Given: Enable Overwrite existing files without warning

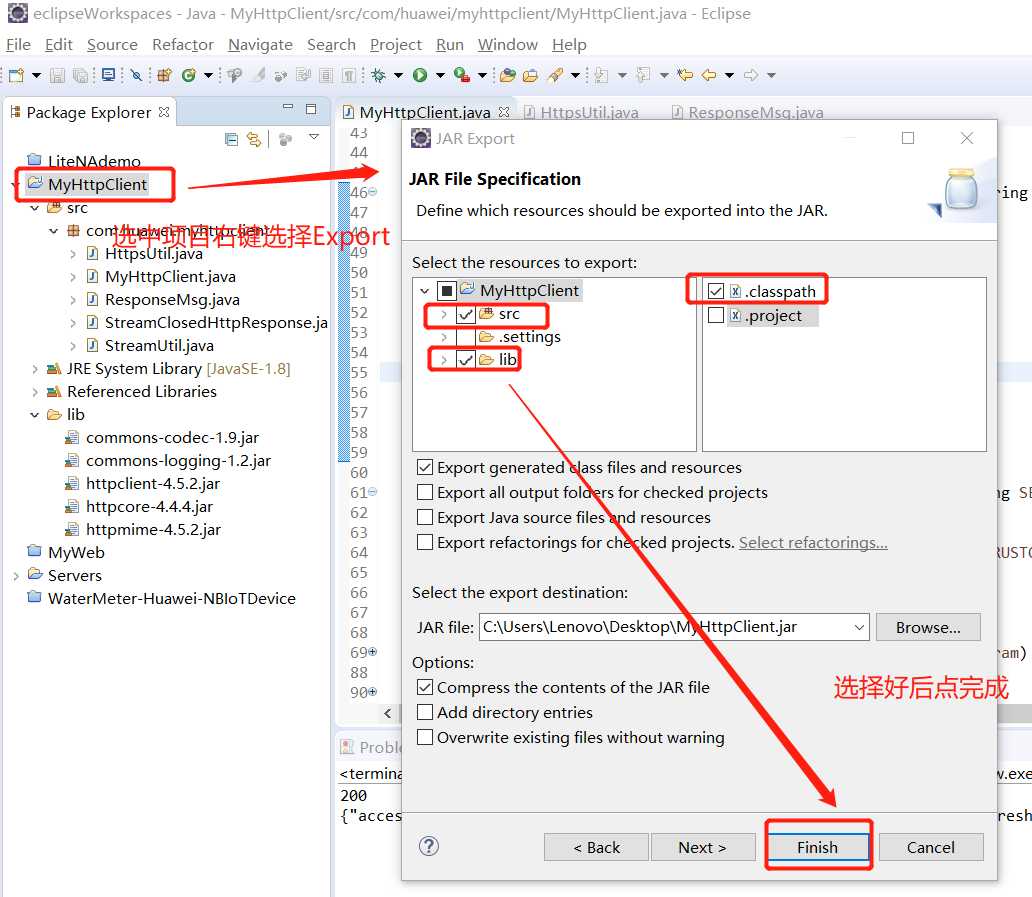Looking at the screenshot, I should (425, 737).
